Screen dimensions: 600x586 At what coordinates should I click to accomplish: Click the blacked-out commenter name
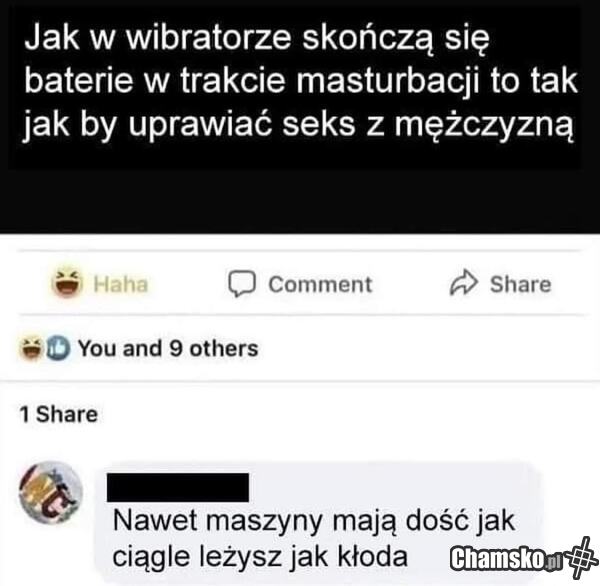(x=178, y=487)
